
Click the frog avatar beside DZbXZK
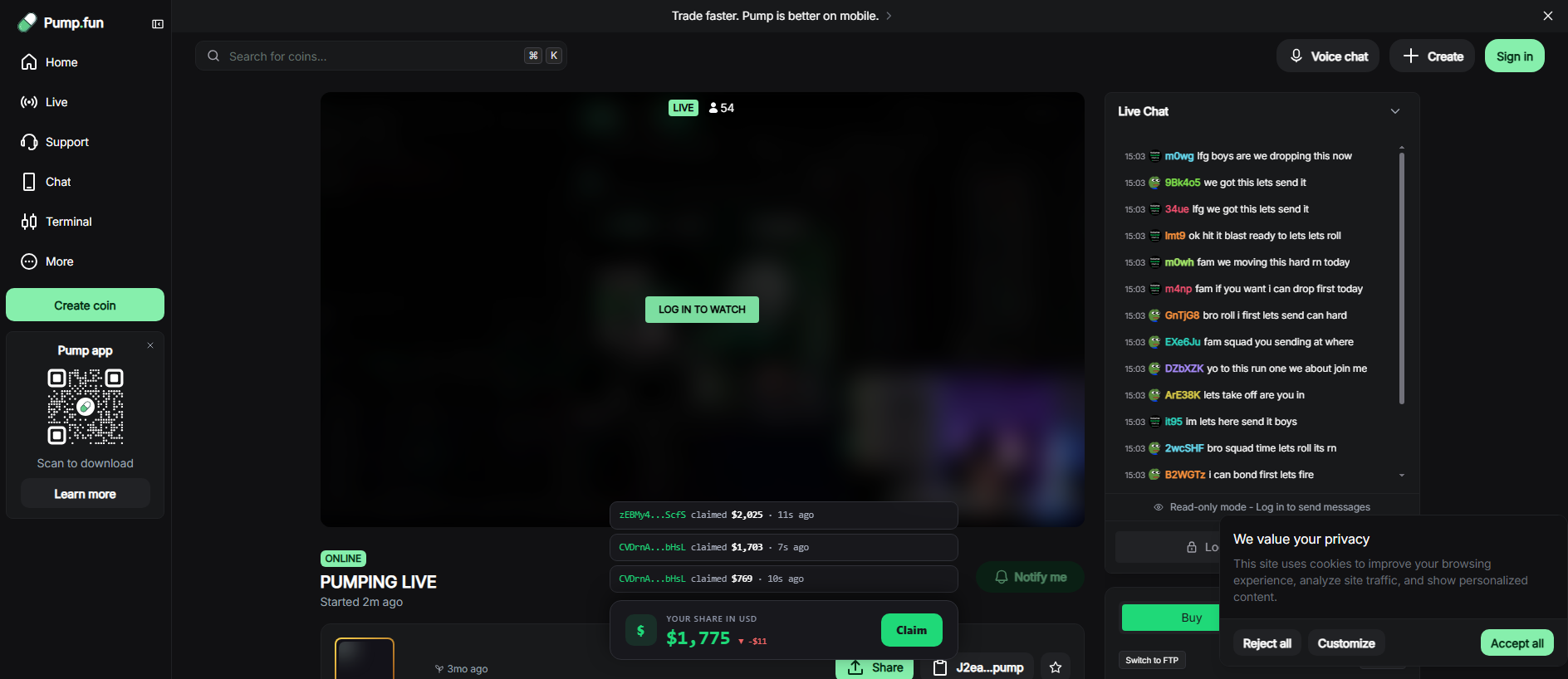click(1154, 369)
